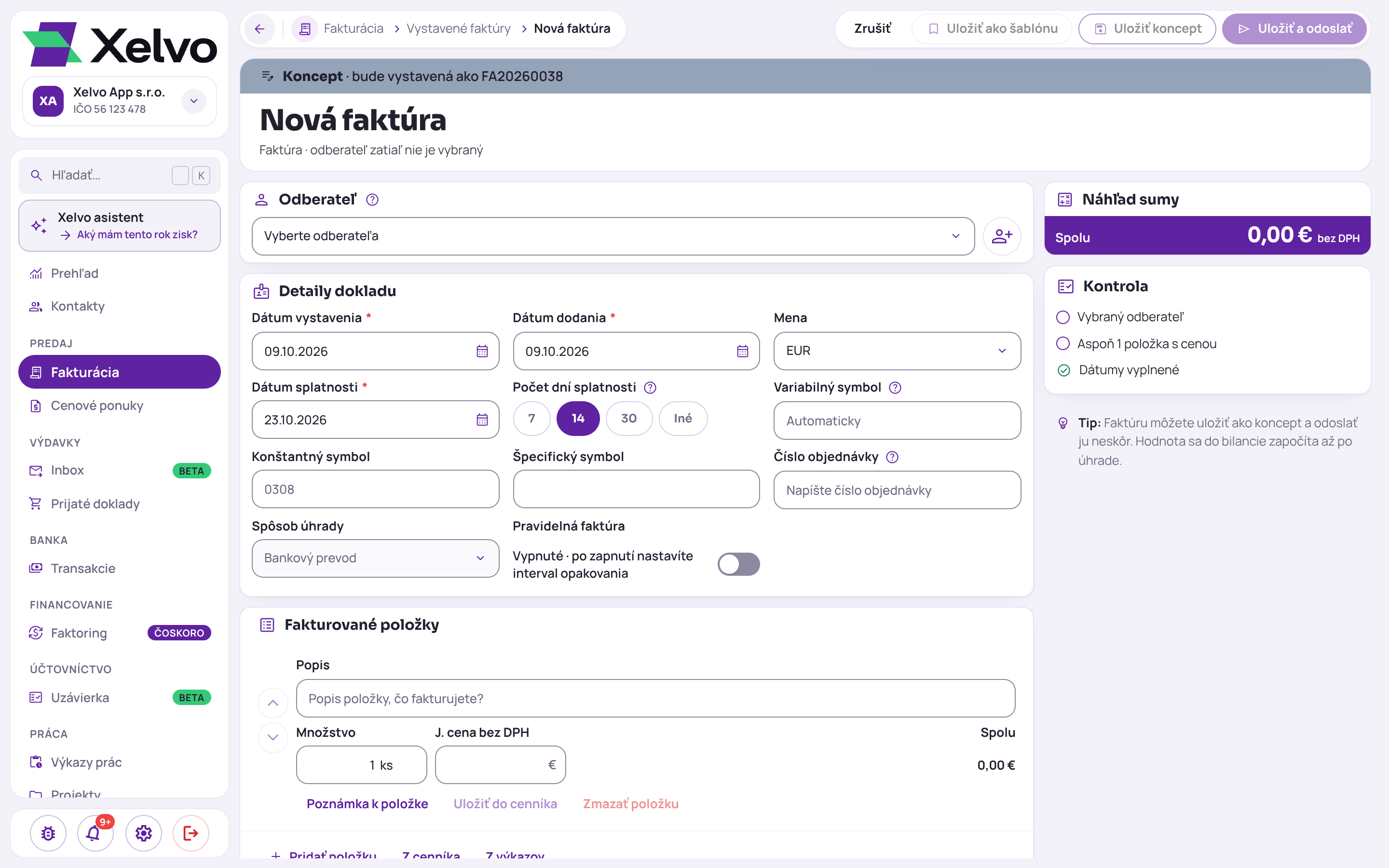Expand the Xelvo App s.r.o. company switcher
The width and height of the screenshot is (1389, 868).
point(194,101)
